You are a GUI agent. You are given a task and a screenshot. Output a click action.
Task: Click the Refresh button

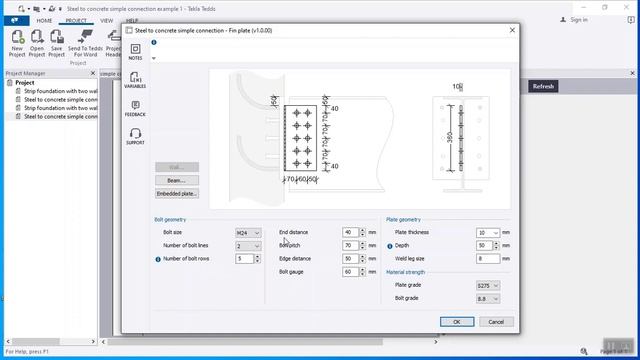[x=543, y=86]
